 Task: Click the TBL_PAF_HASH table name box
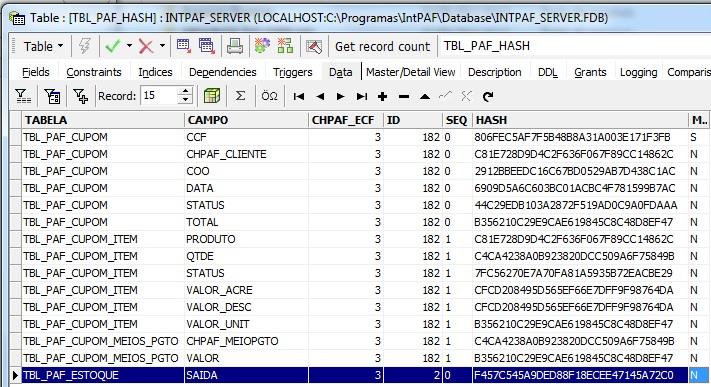pyautogui.click(x=574, y=46)
